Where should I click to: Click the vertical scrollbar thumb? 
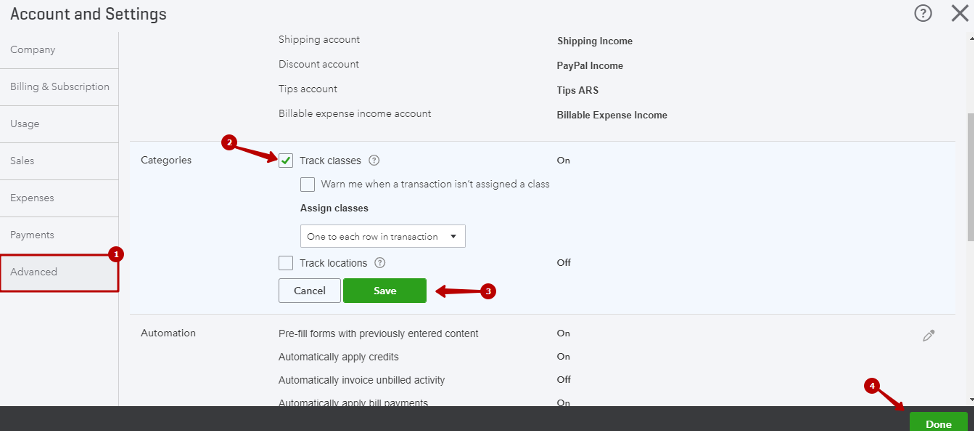point(969,177)
